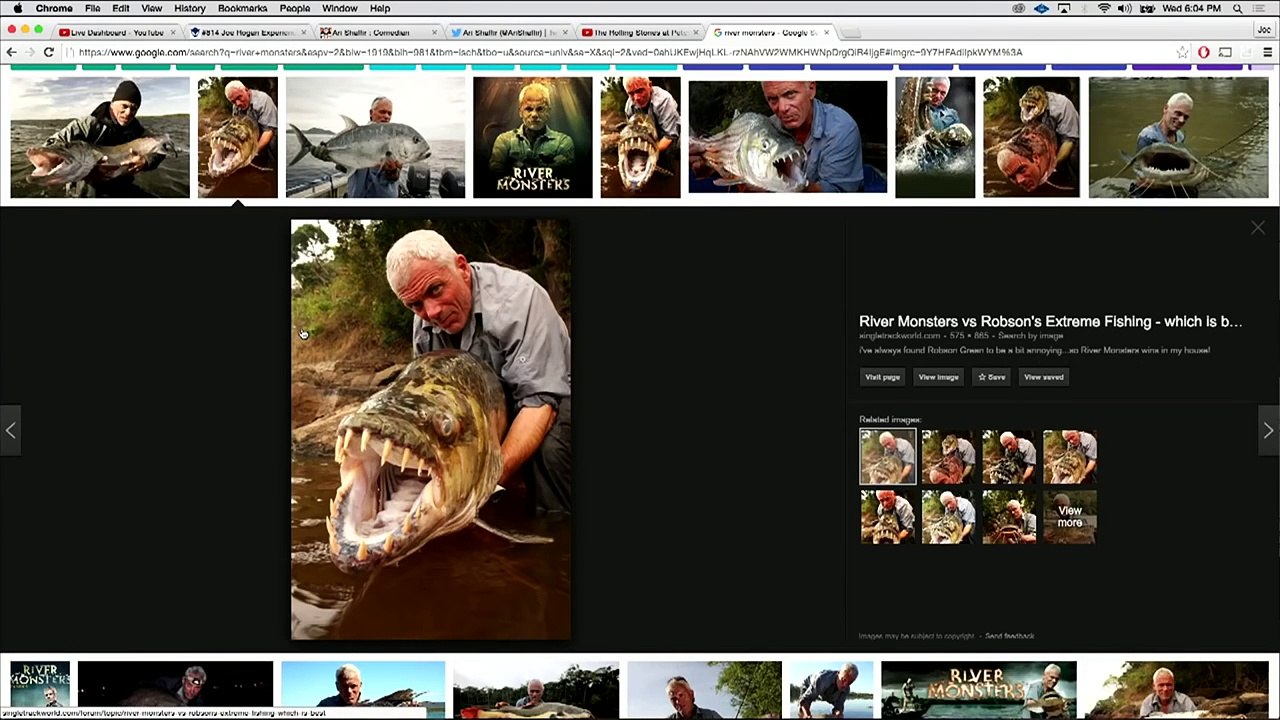
Task: Open thumbnail of man in black beanie holding fish
Action: point(100,138)
